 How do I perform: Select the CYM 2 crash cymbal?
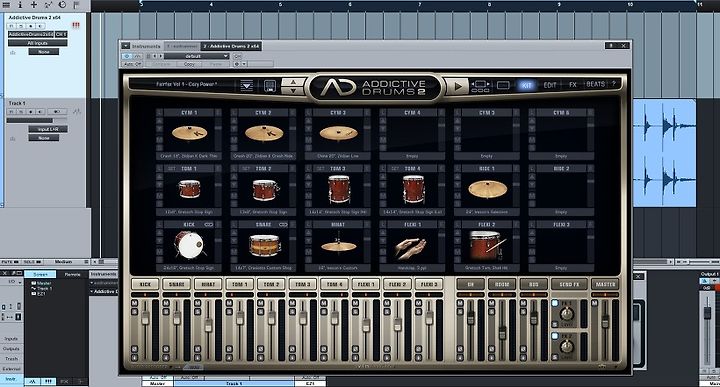coord(264,134)
